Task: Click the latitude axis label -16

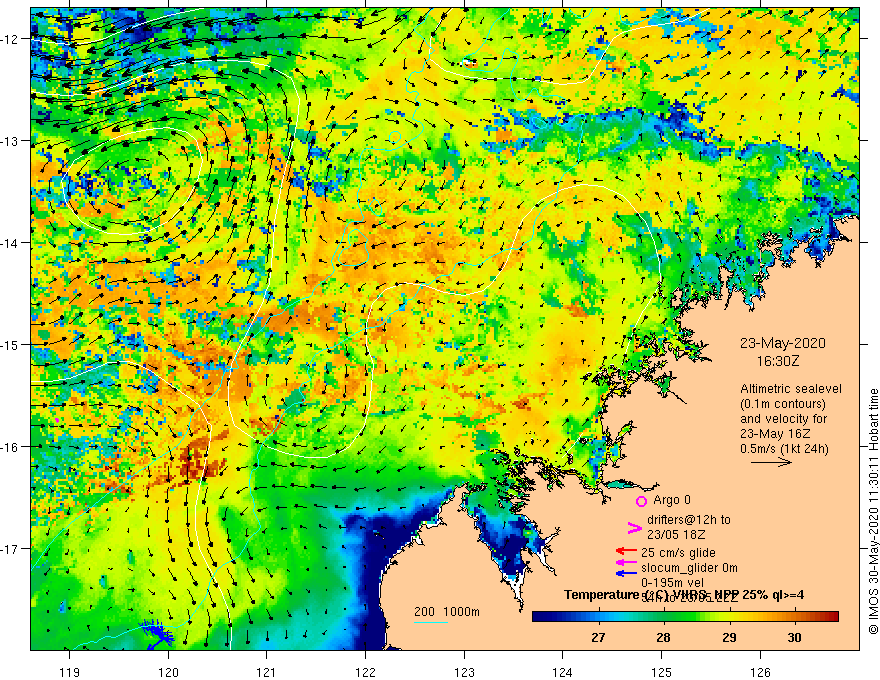Action: point(11,447)
